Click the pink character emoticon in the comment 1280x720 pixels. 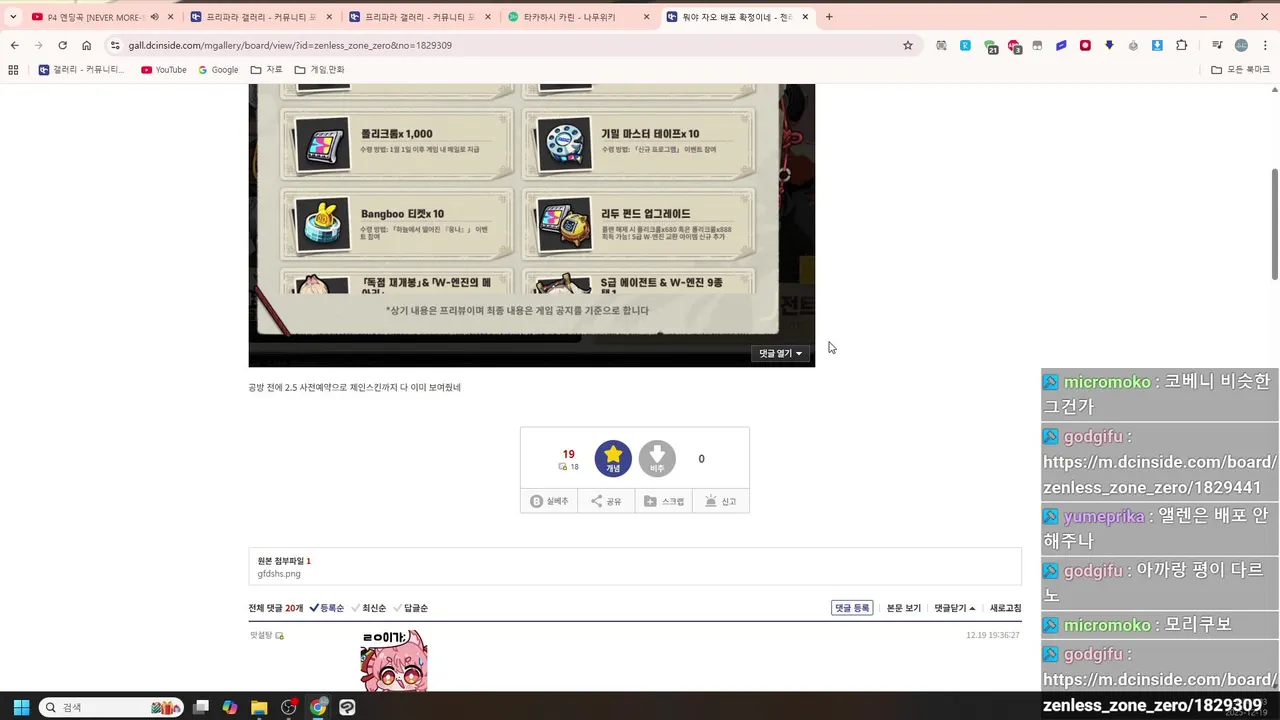[x=394, y=660]
